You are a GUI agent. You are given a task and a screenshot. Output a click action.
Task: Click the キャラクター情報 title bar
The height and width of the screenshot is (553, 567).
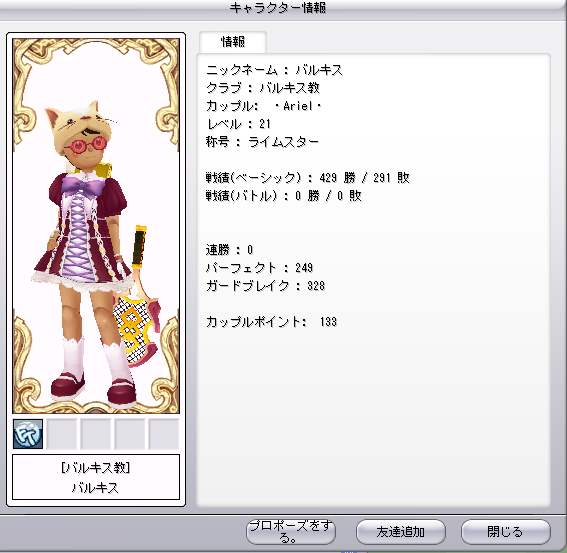[x=278, y=8]
